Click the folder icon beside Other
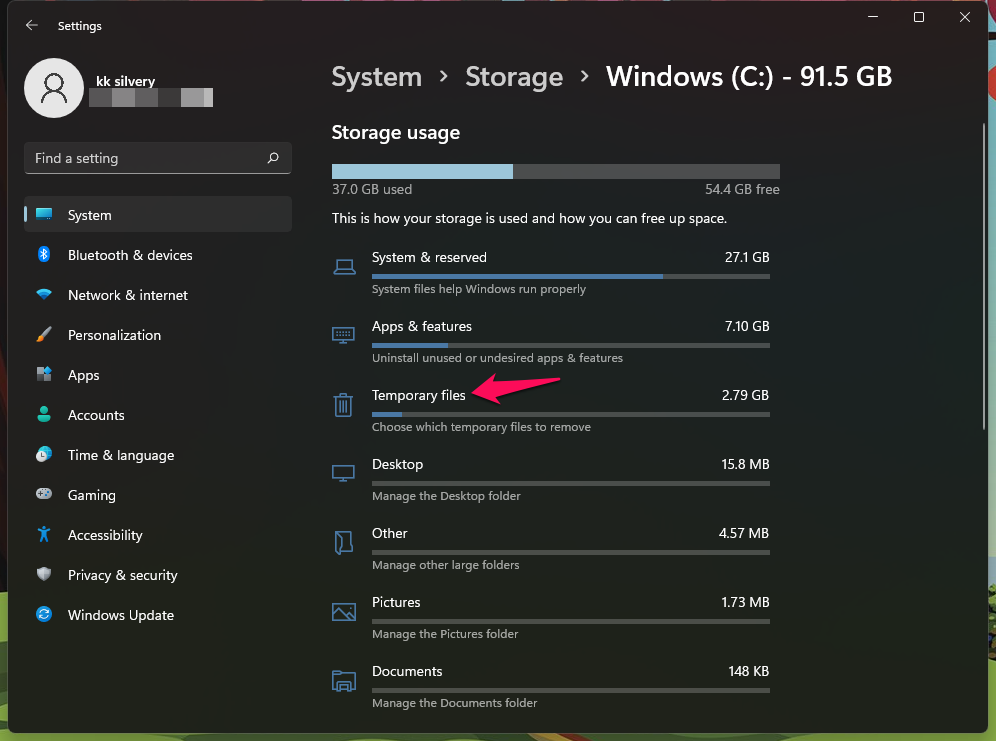Screen dimensions: 996x741 click(344, 542)
